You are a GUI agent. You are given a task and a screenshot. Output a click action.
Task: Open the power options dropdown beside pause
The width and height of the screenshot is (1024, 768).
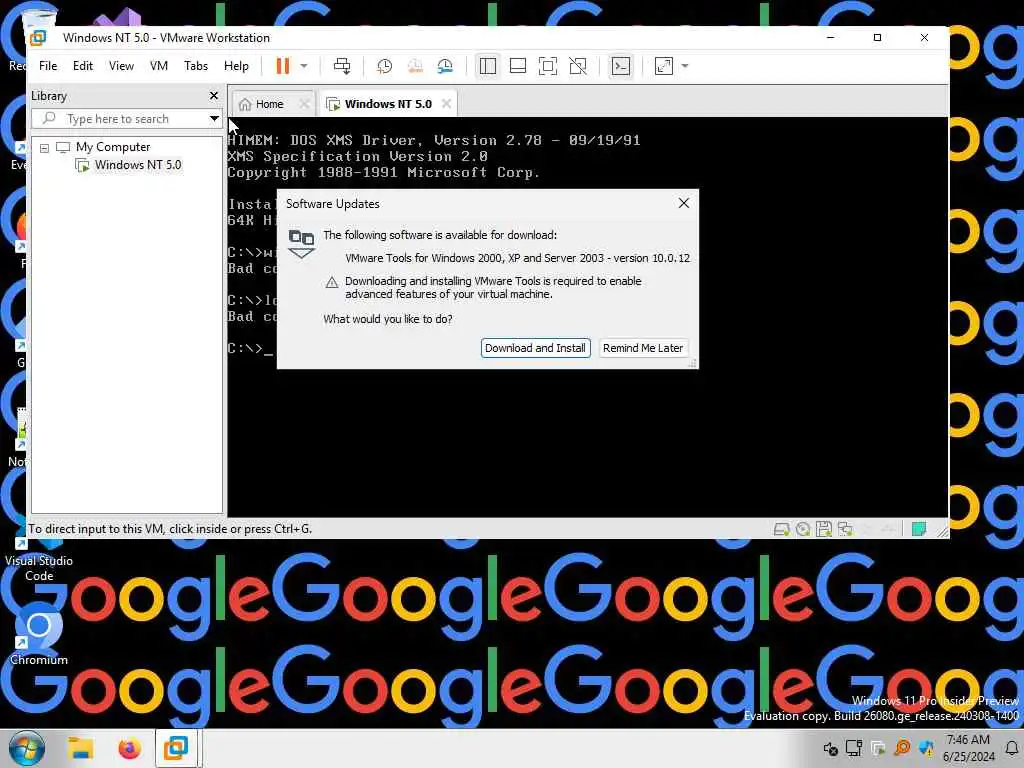coord(304,66)
